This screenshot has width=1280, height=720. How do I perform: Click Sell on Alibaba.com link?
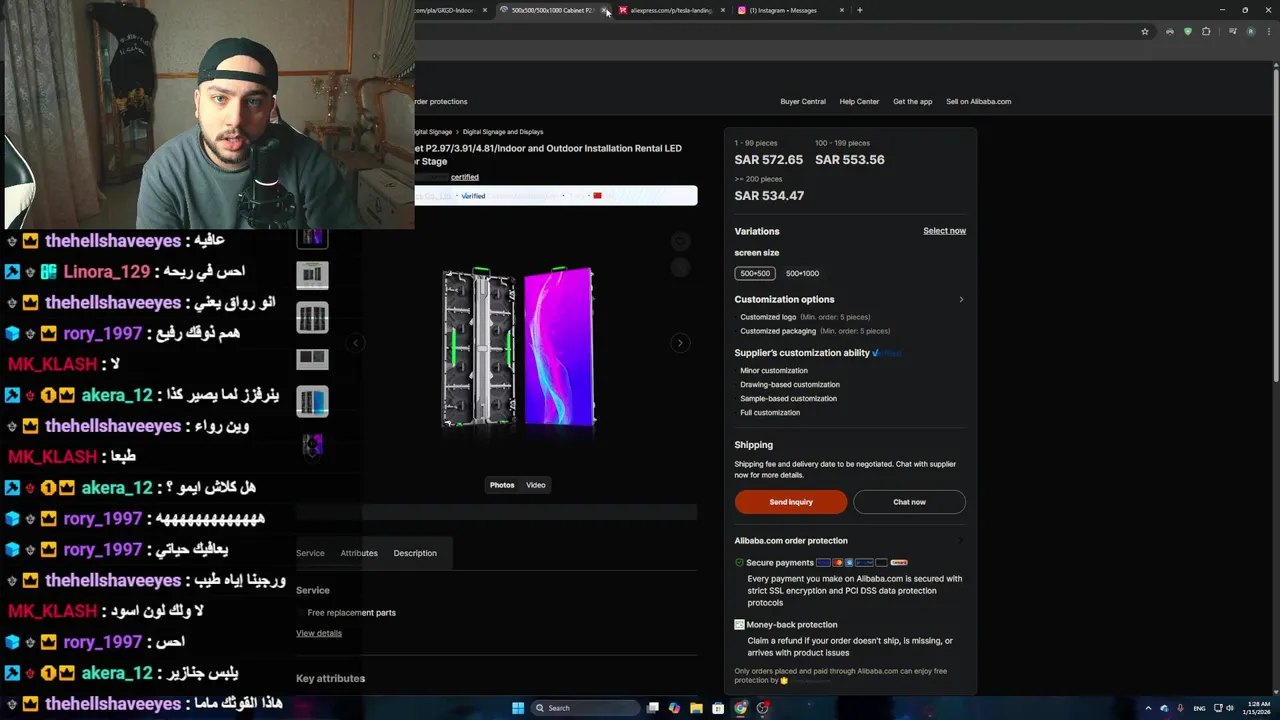pyautogui.click(x=978, y=101)
